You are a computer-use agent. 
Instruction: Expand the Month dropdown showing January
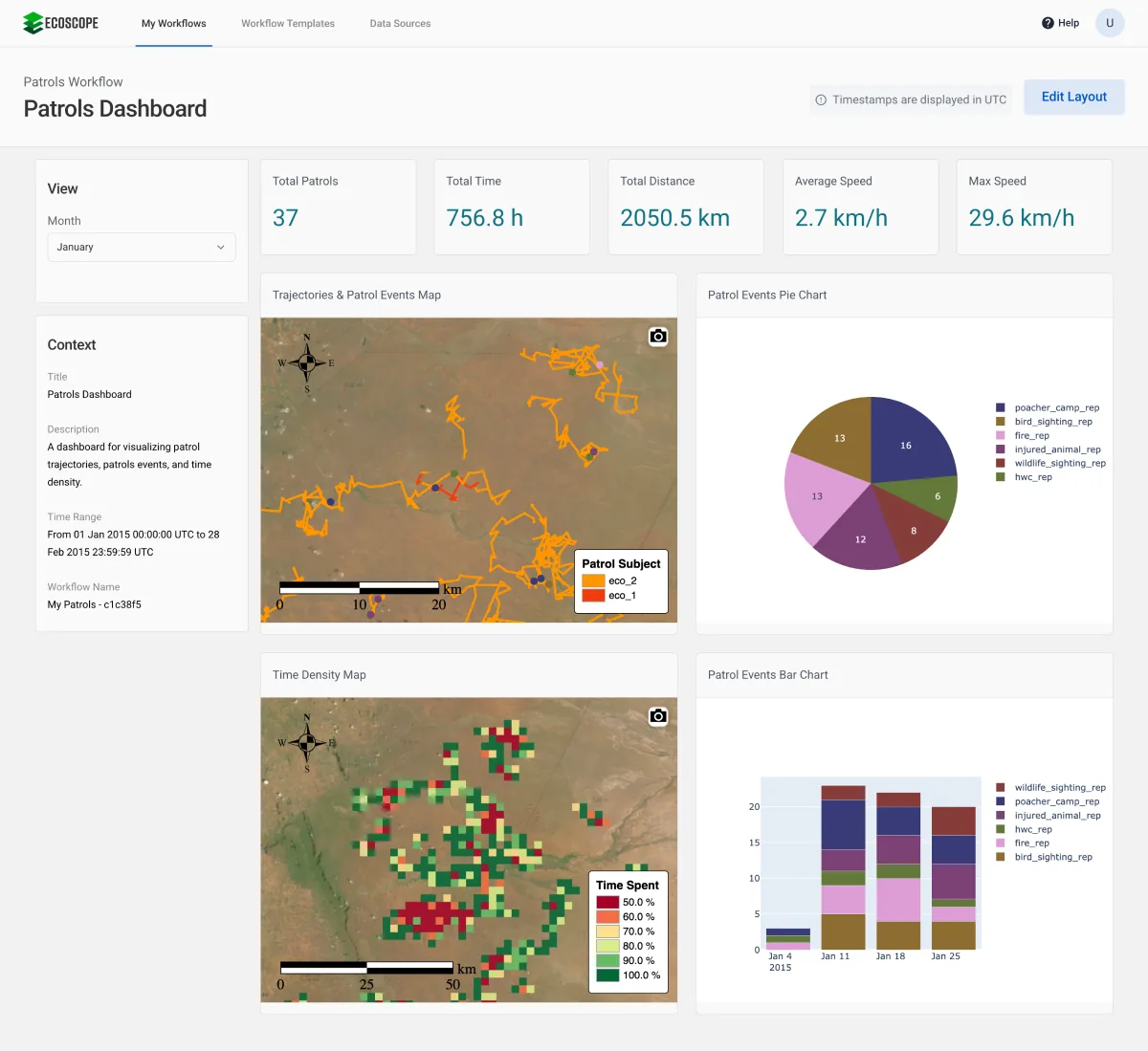(x=142, y=247)
